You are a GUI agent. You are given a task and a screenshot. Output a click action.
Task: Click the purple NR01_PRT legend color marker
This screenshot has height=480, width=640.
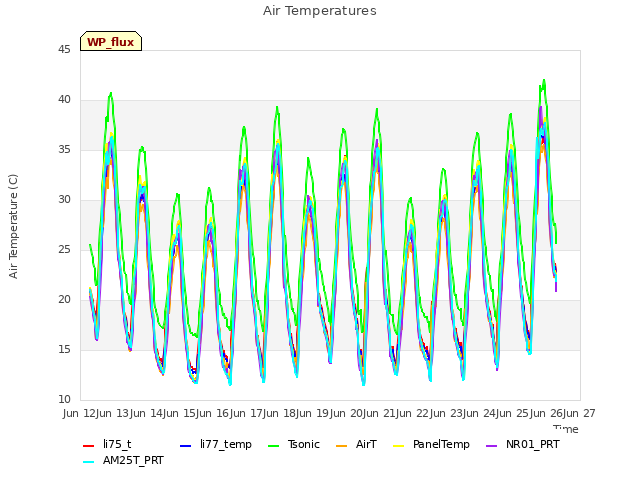click(491, 446)
